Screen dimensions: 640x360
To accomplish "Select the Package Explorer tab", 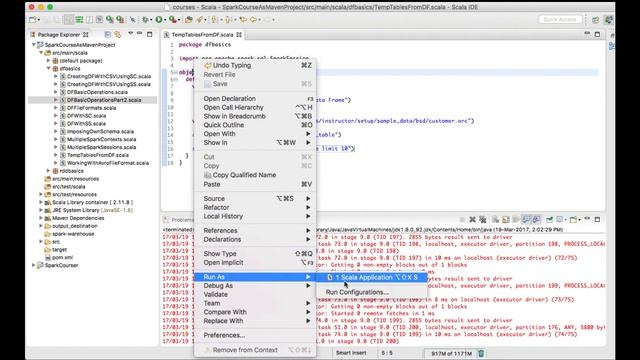I will pyautogui.click(x=59, y=35).
